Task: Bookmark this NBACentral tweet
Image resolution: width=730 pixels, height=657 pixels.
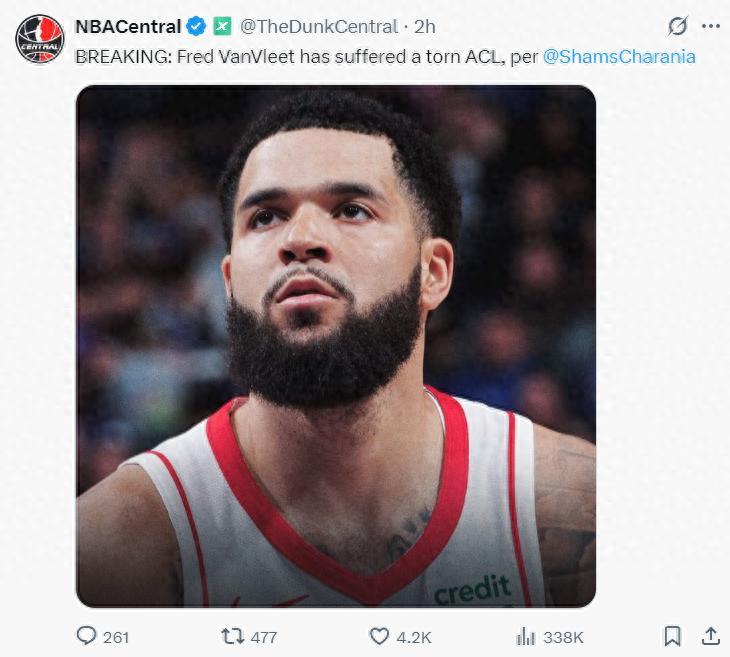Action: tap(673, 636)
